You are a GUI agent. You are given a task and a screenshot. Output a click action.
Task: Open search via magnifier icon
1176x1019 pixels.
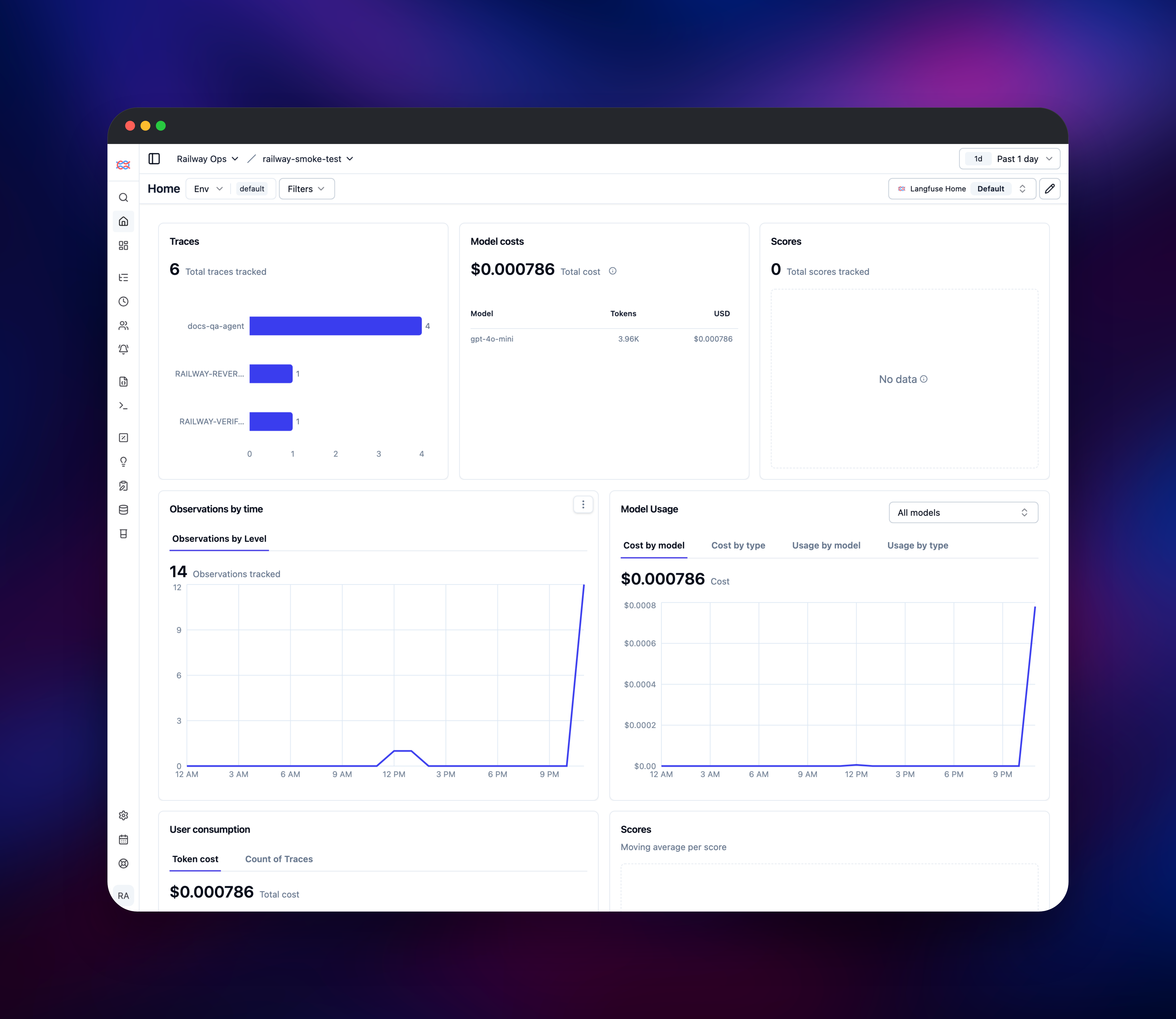click(x=123, y=197)
